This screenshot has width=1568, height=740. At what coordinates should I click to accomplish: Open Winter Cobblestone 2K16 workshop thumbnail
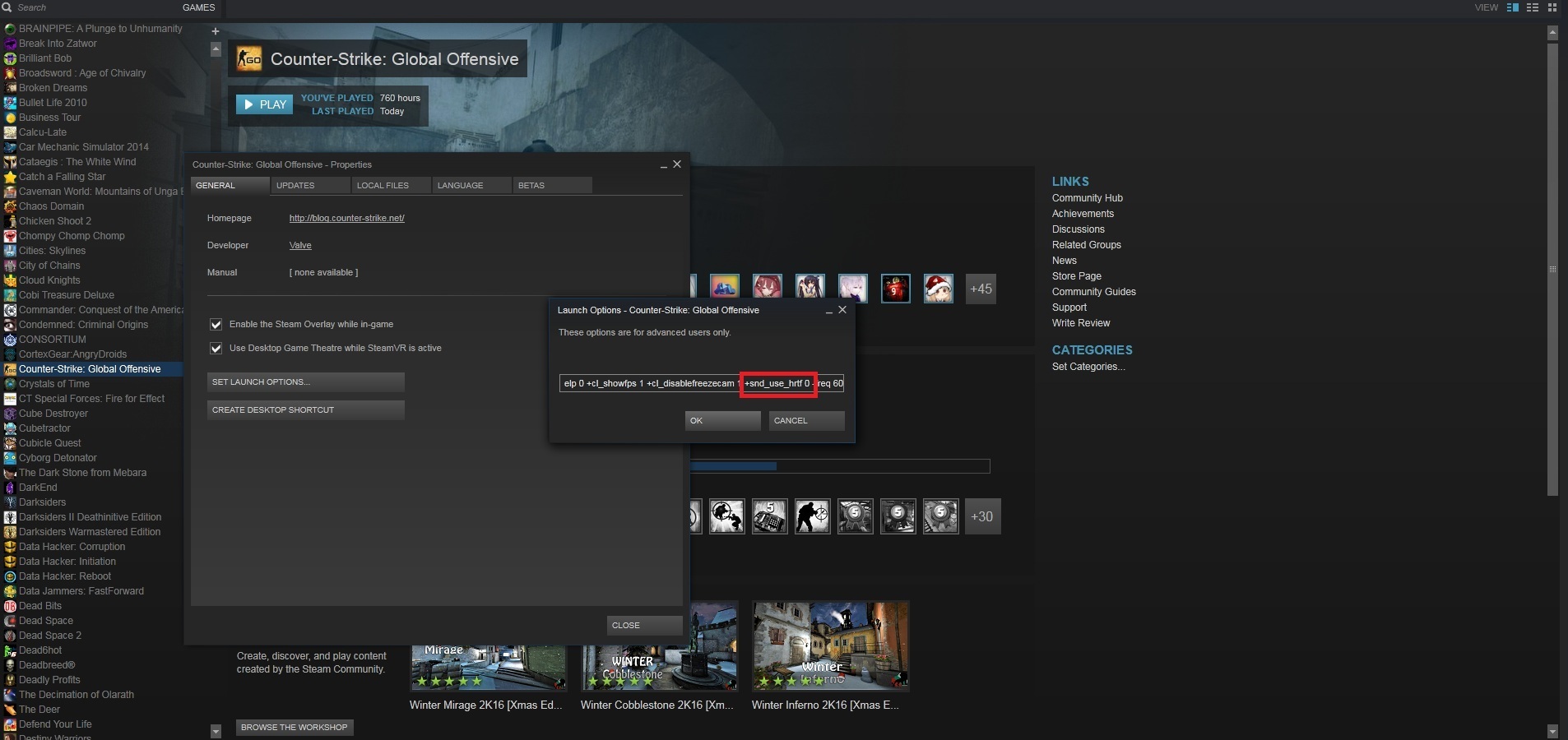point(660,646)
